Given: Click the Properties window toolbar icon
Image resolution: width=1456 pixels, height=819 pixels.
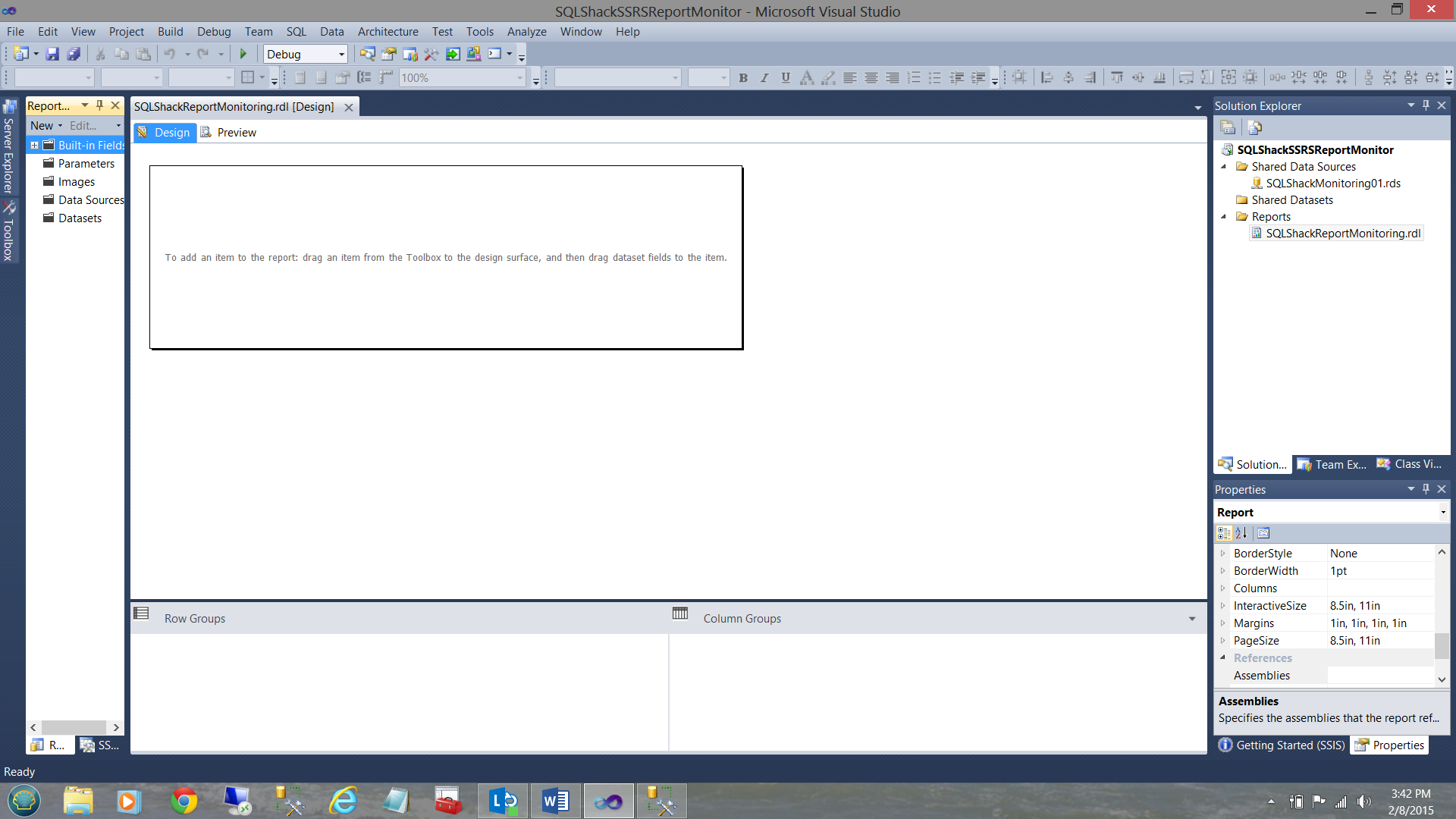Looking at the screenshot, I should coord(389,54).
